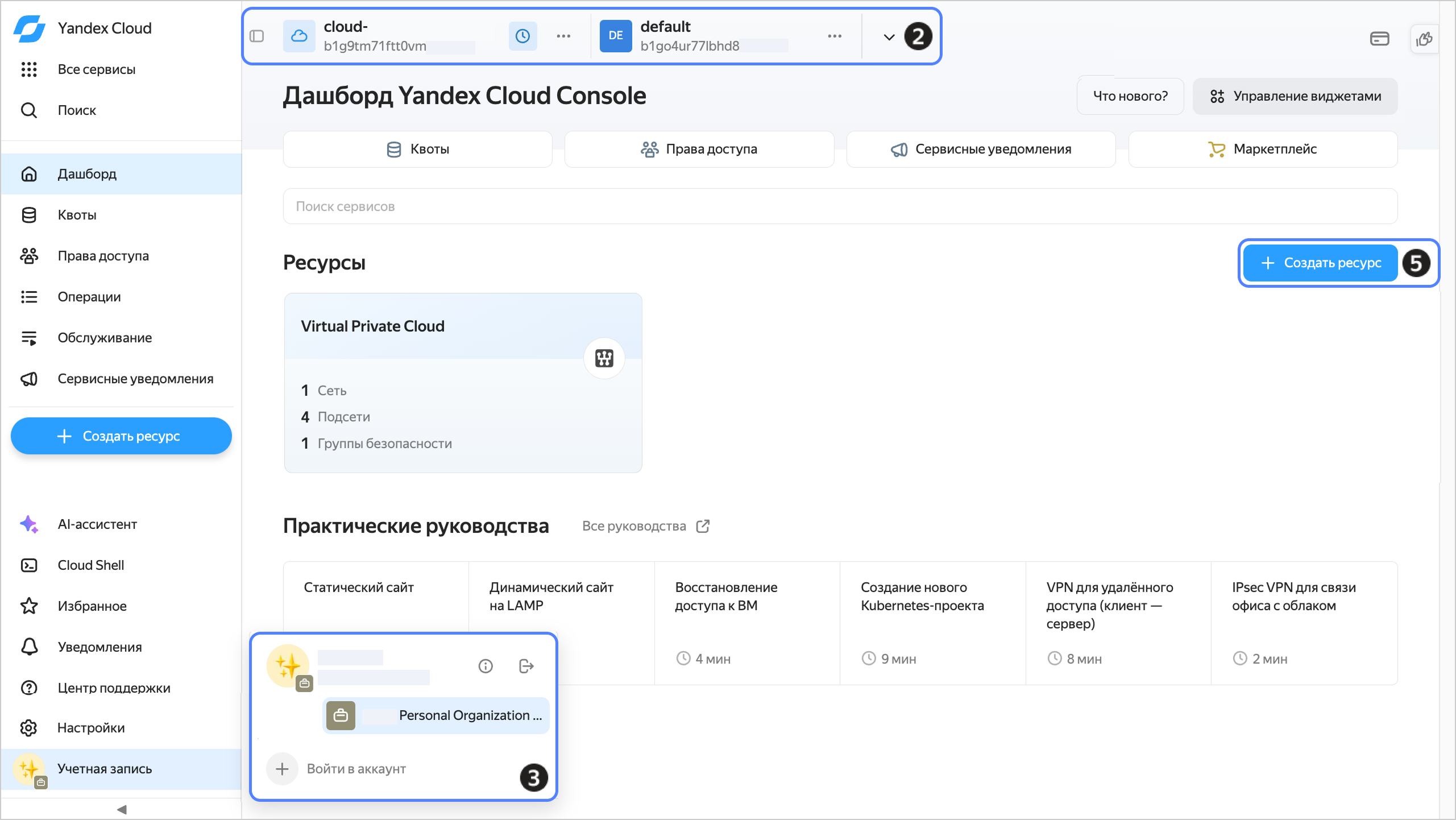This screenshot has width=1456, height=820.
Task: Click the Yandex Cloud logo
Action: (x=29, y=28)
